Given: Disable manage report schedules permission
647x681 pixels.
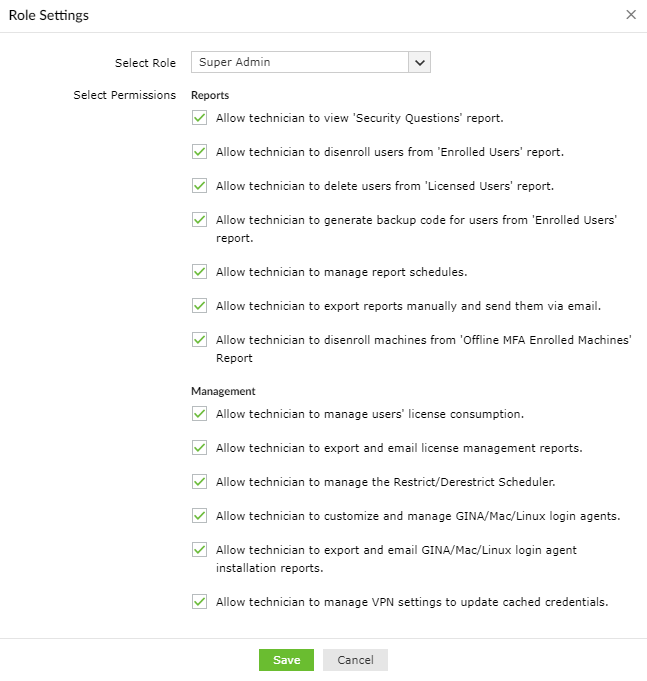Looking at the screenshot, I should pos(199,271).
